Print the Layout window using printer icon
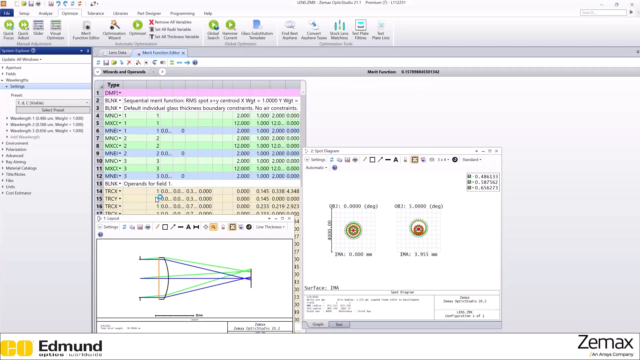The height and width of the screenshot is (360, 640). pyautogui.click(x=148, y=227)
